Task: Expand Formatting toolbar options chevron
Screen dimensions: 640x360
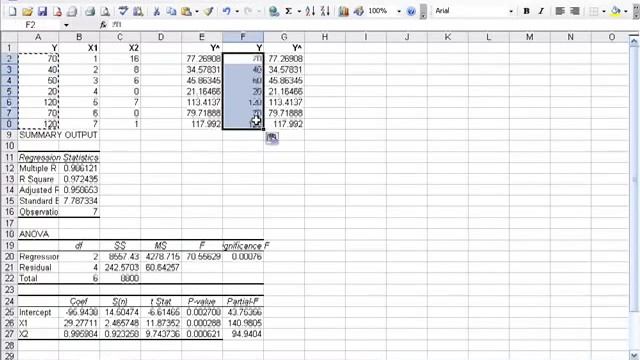Action: (x=636, y=11)
